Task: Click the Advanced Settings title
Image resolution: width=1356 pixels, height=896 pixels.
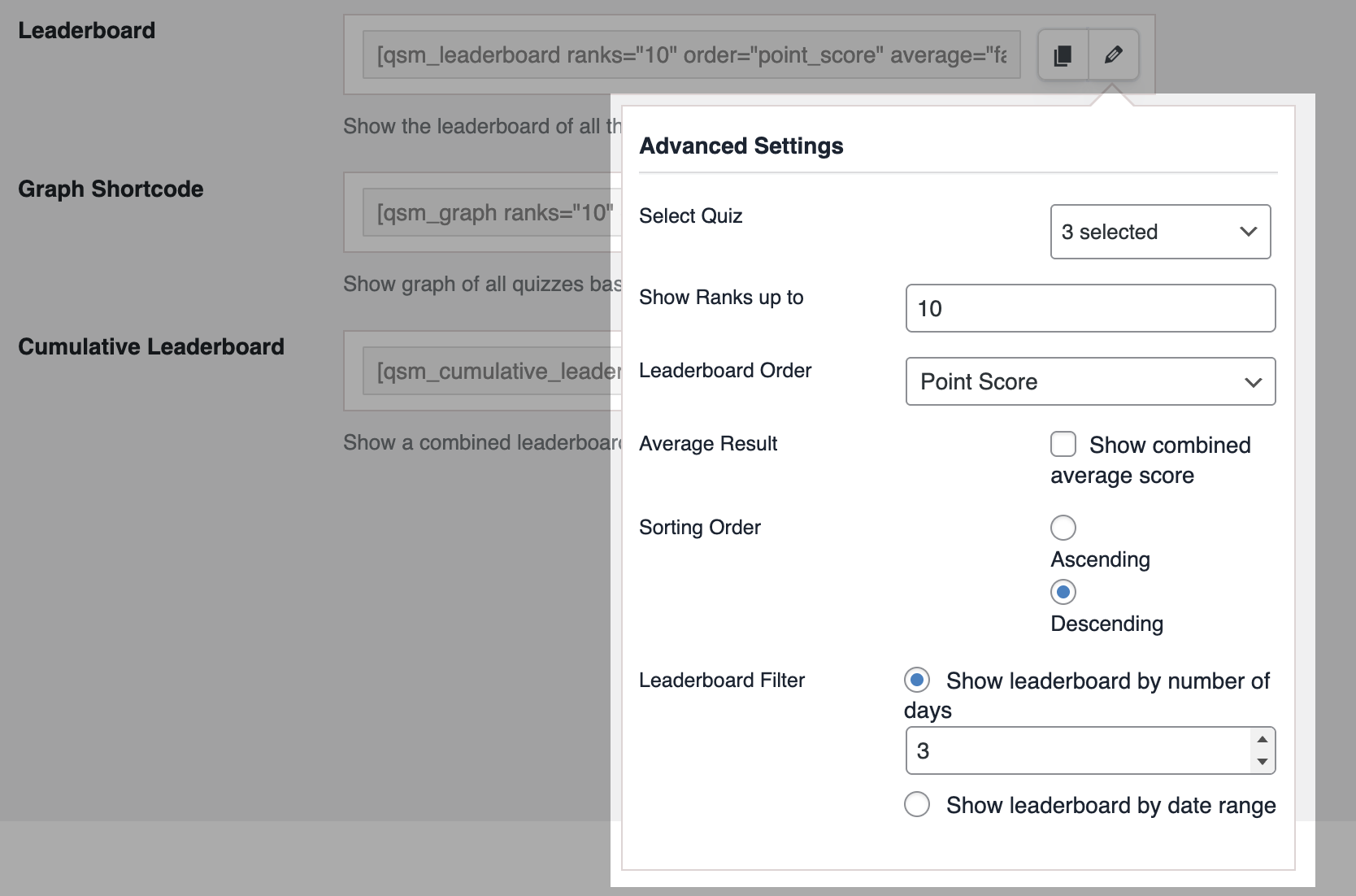Action: tap(741, 146)
